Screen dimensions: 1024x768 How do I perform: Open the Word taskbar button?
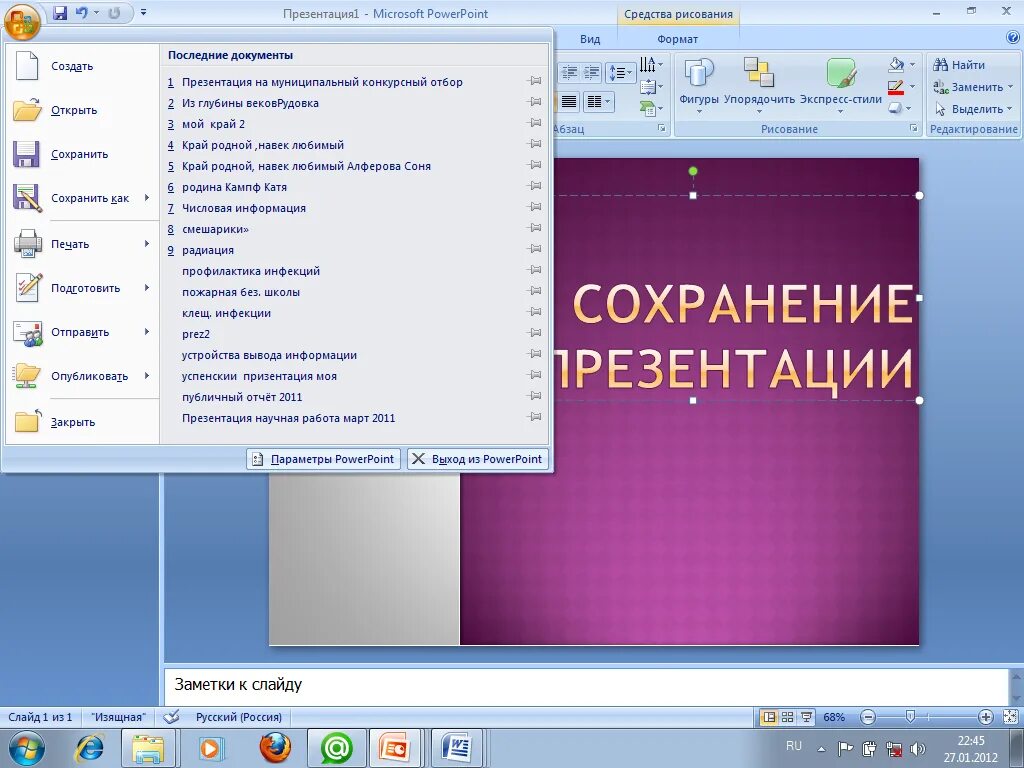coord(456,748)
